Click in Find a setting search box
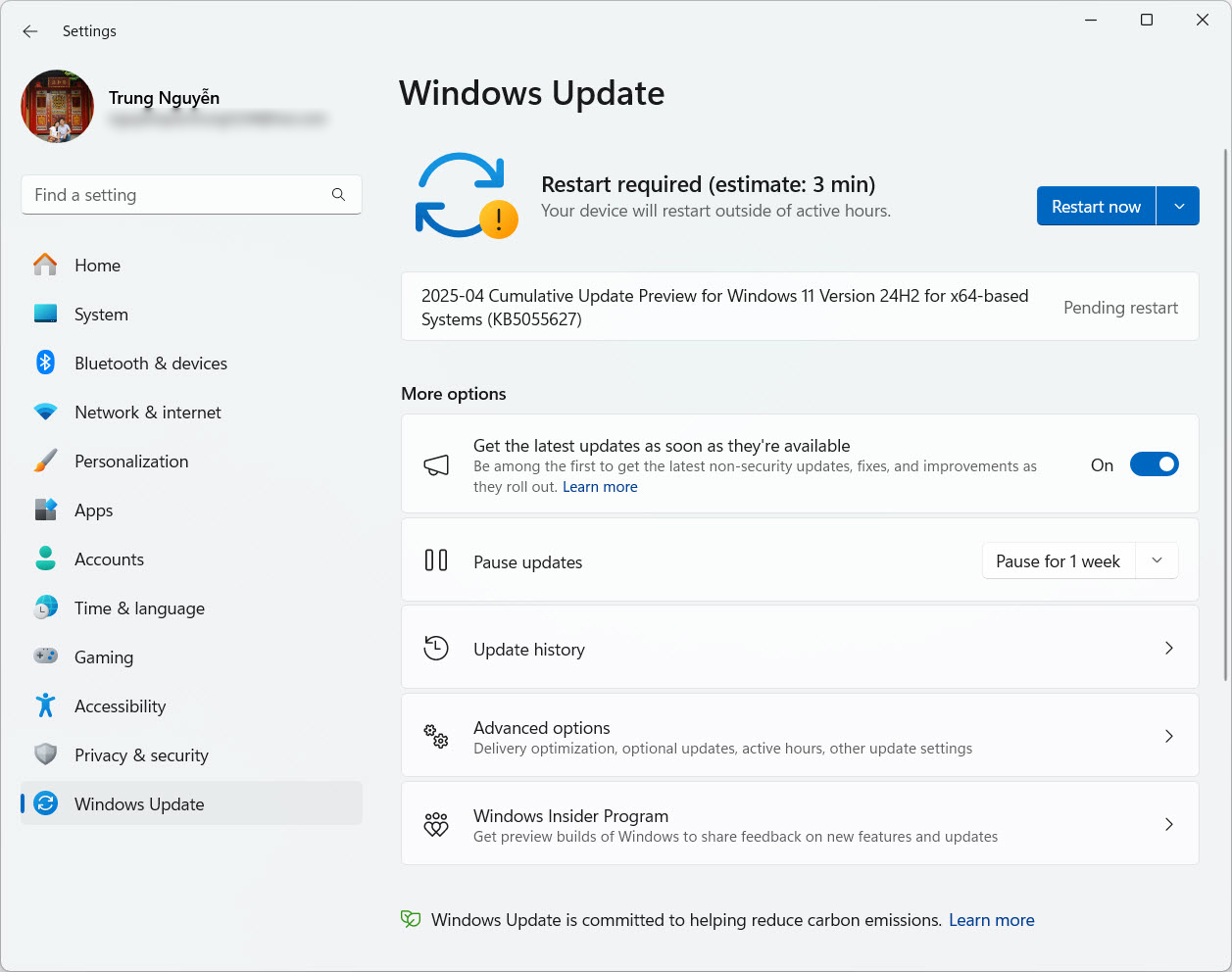 (191, 195)
